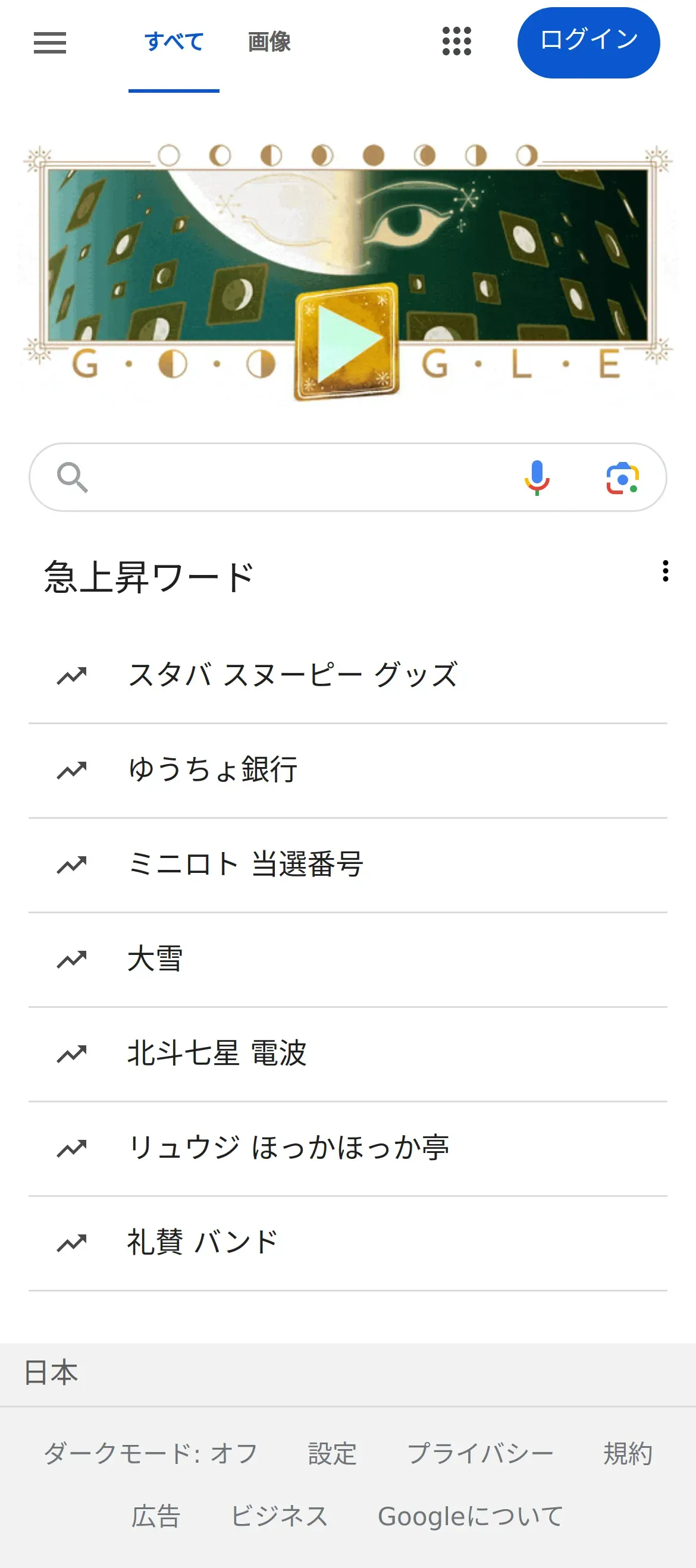The image size is (696, 1568).
Task: Click trending arrow beside ゆうちょ銀行
Action: click(x=72, y=771)
